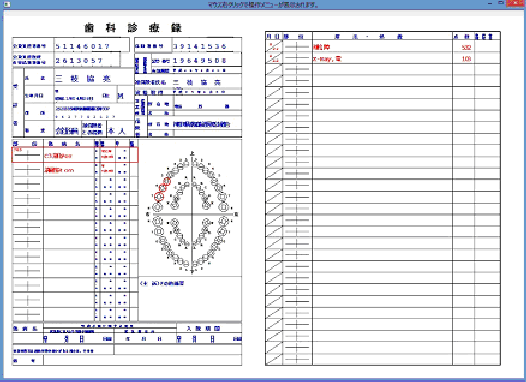Click the application icon in the title bar
Viewport: 526px width, 382px height.
tap(6, 4)
